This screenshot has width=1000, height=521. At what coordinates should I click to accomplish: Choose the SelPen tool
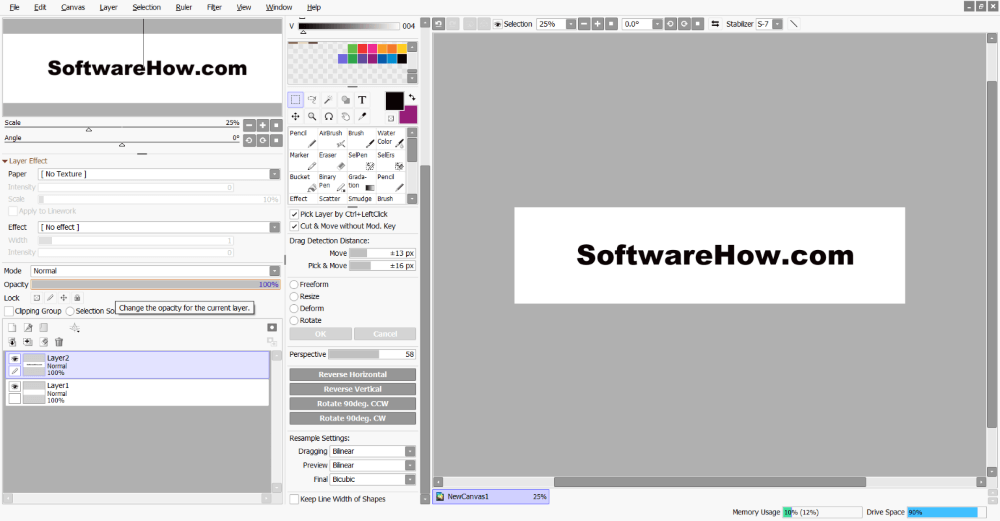click(361, 160)
